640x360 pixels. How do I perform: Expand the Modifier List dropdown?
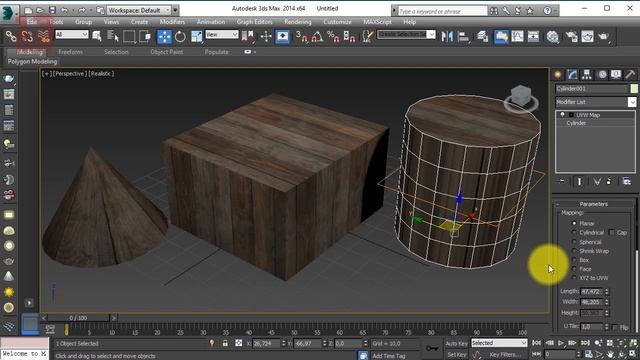click(x=596, y=102)
